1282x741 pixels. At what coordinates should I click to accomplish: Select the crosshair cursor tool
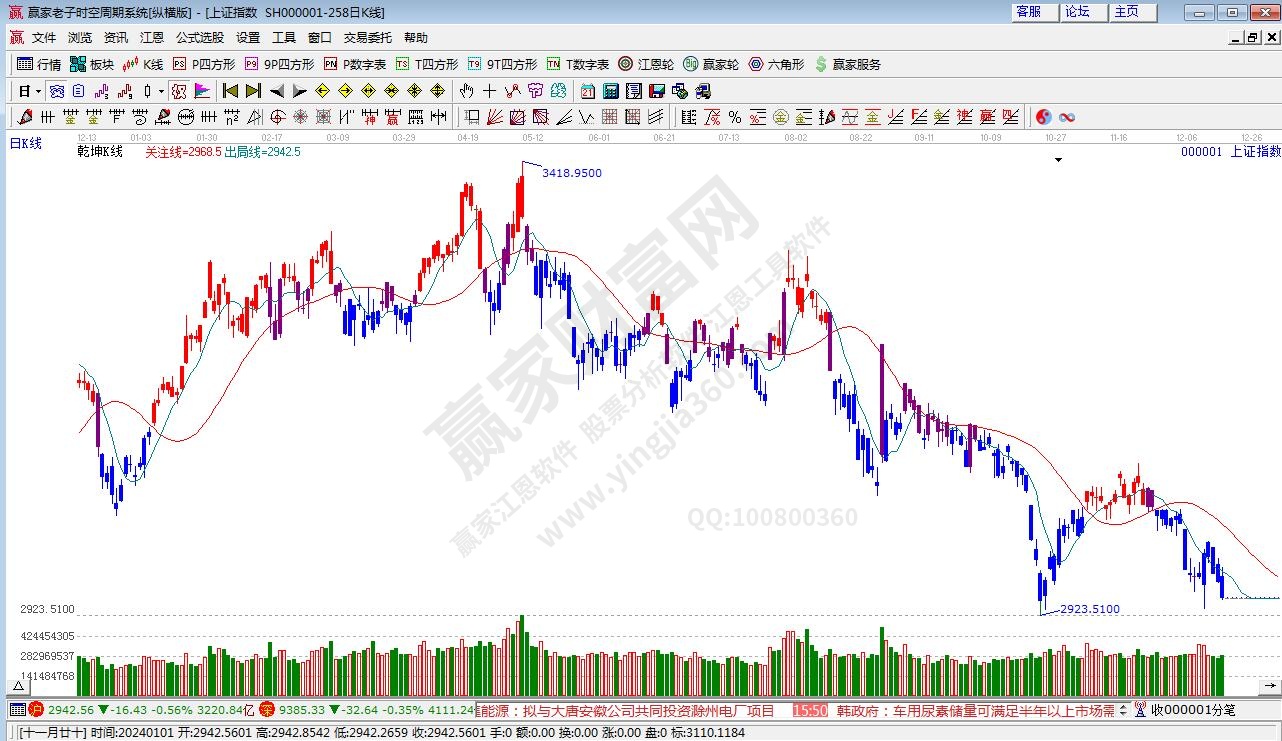pyautogui.click(x=489, y=91)
